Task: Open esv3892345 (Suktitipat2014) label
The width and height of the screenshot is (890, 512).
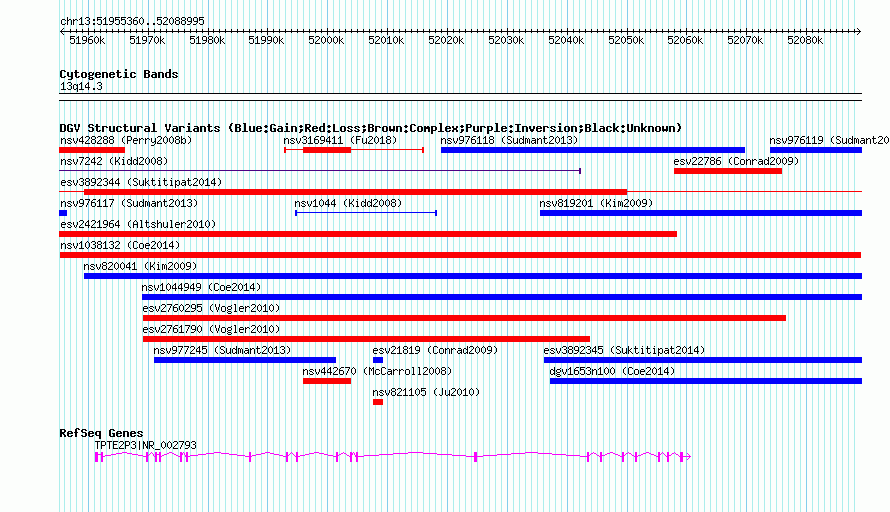Action: [624, 350]
